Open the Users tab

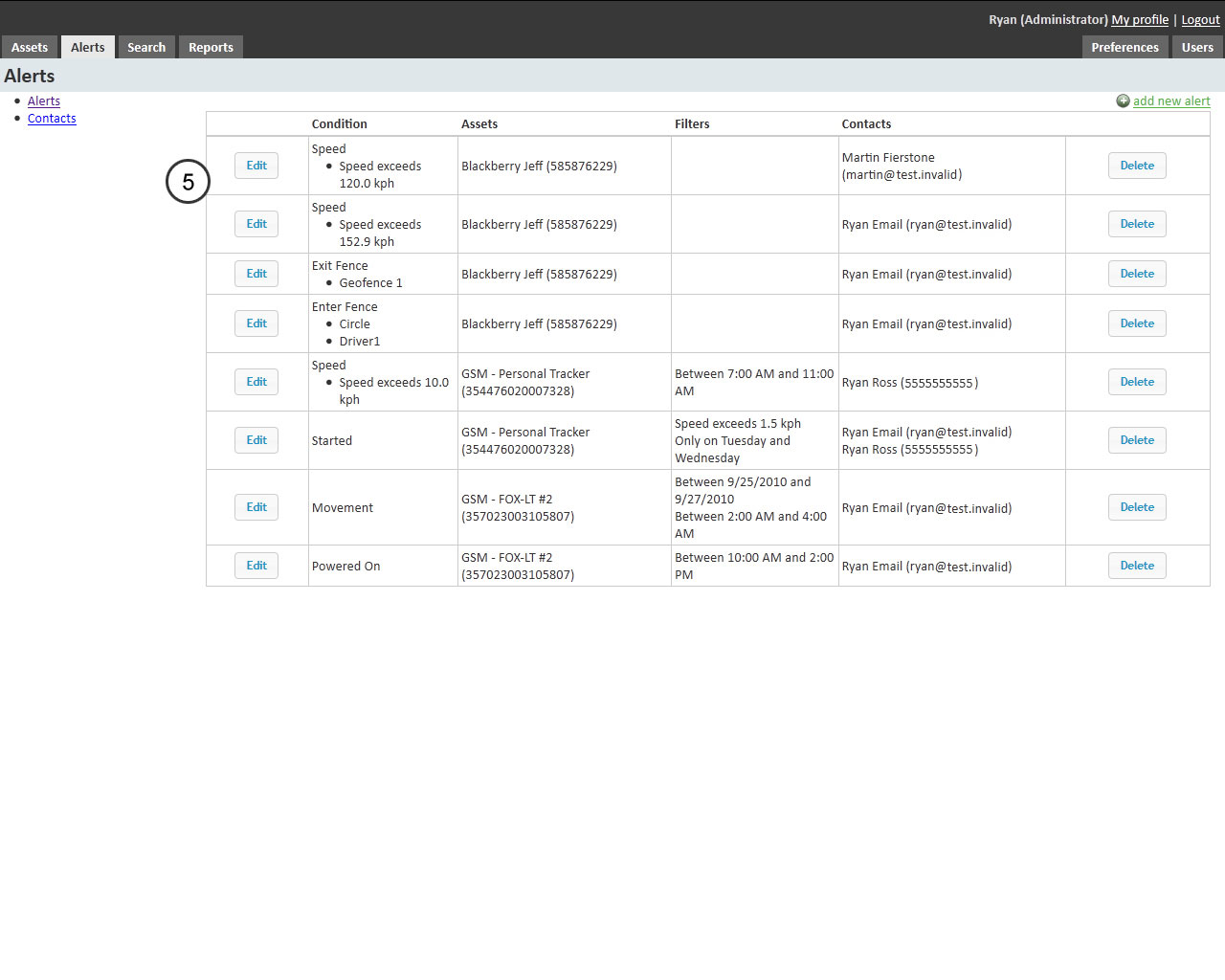pyautogui.click(x=1197, y=46)
